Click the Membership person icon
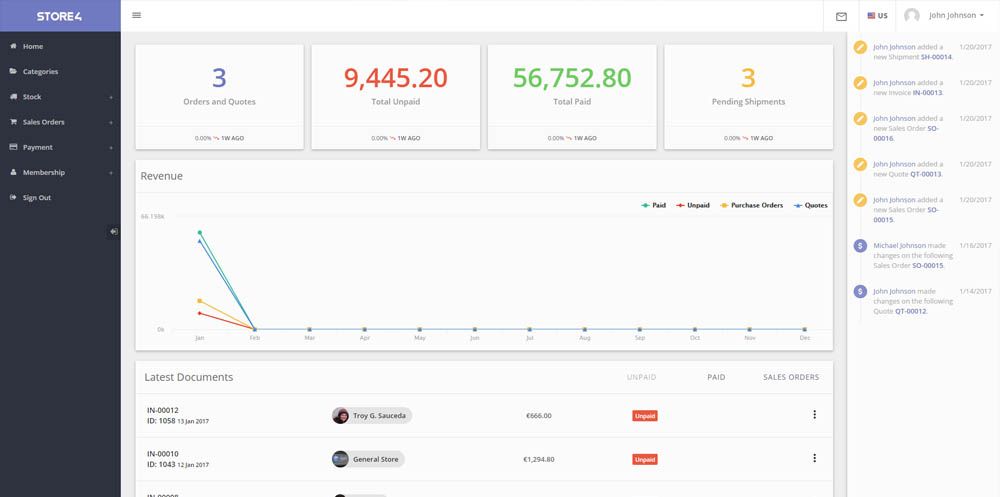This screenshot has height=497, width=1000. point(13,172)
